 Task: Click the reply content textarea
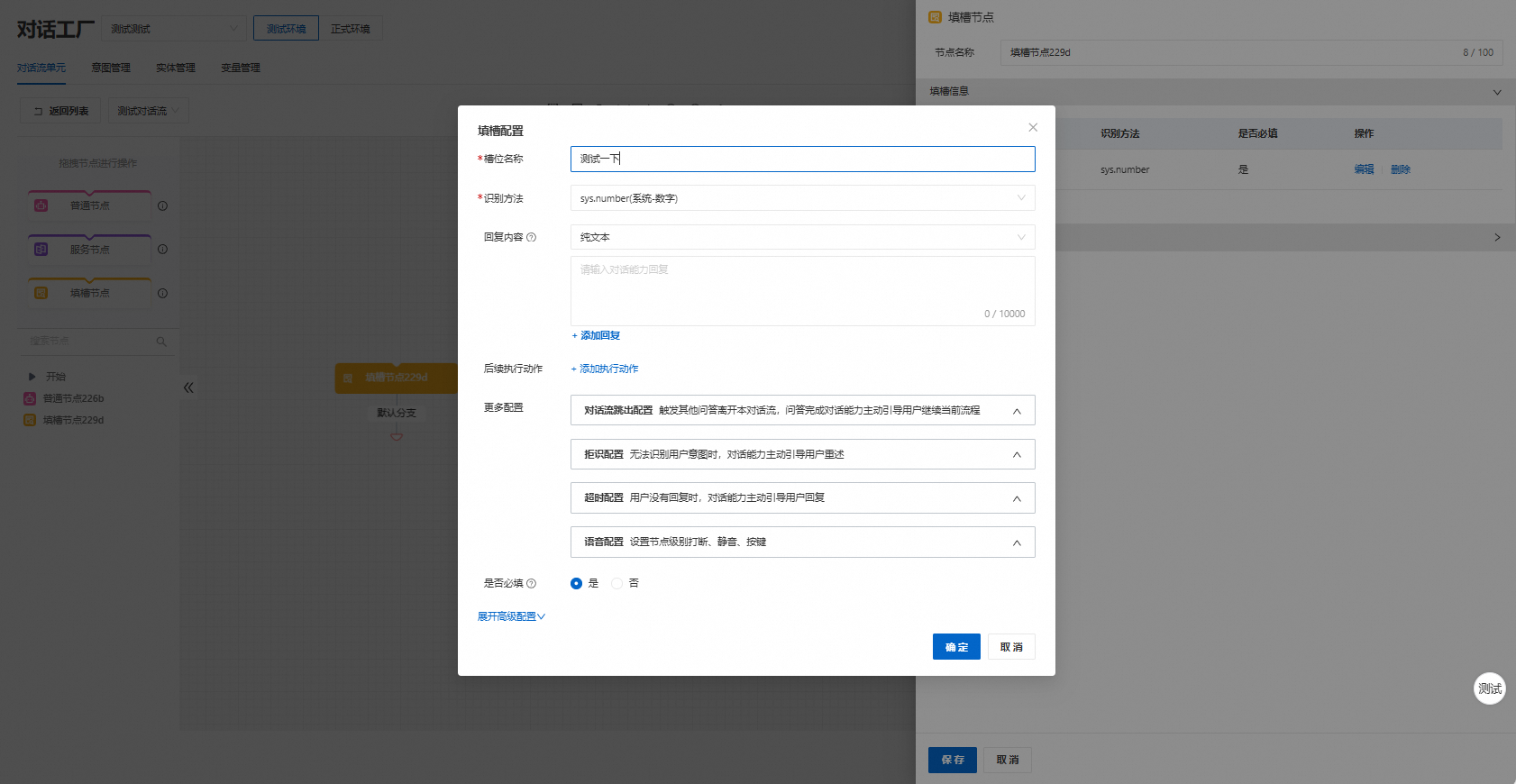pos(802,291)
